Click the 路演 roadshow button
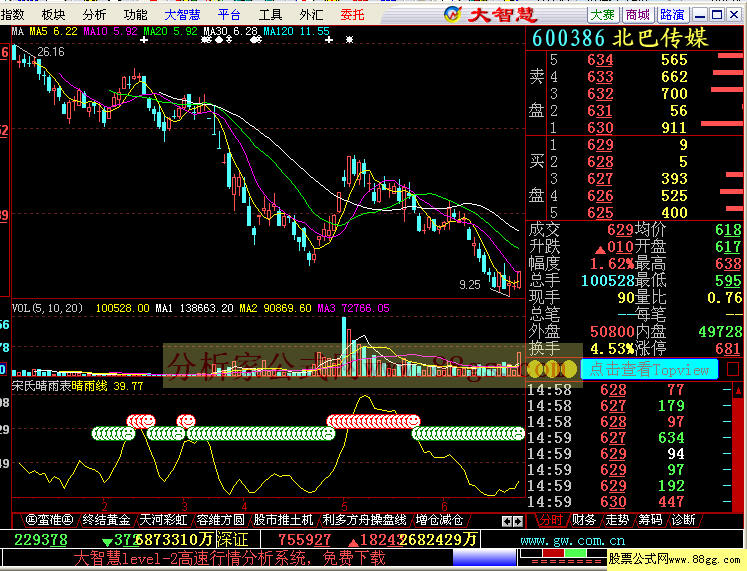This screenshot has height=571, width=747. (673, 15)
